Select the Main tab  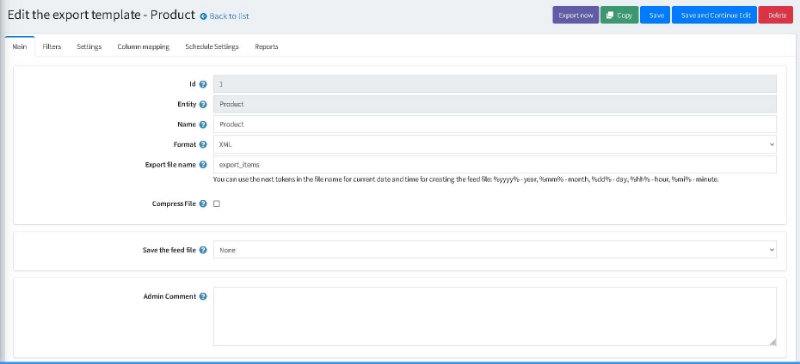pyautogui.click(x=19, y=46)
